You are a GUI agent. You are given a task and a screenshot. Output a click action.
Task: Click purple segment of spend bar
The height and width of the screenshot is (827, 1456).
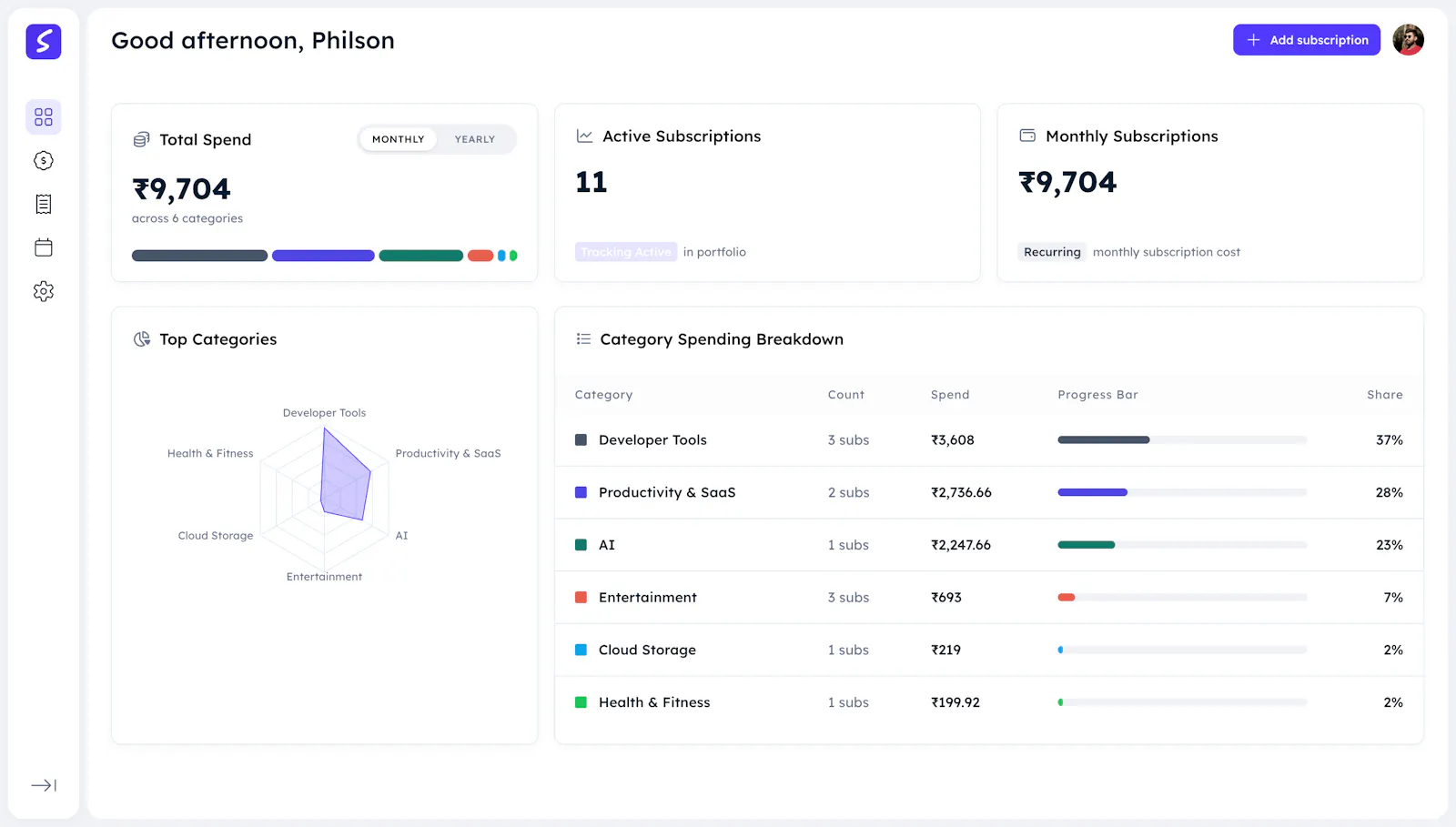(323, 256)
